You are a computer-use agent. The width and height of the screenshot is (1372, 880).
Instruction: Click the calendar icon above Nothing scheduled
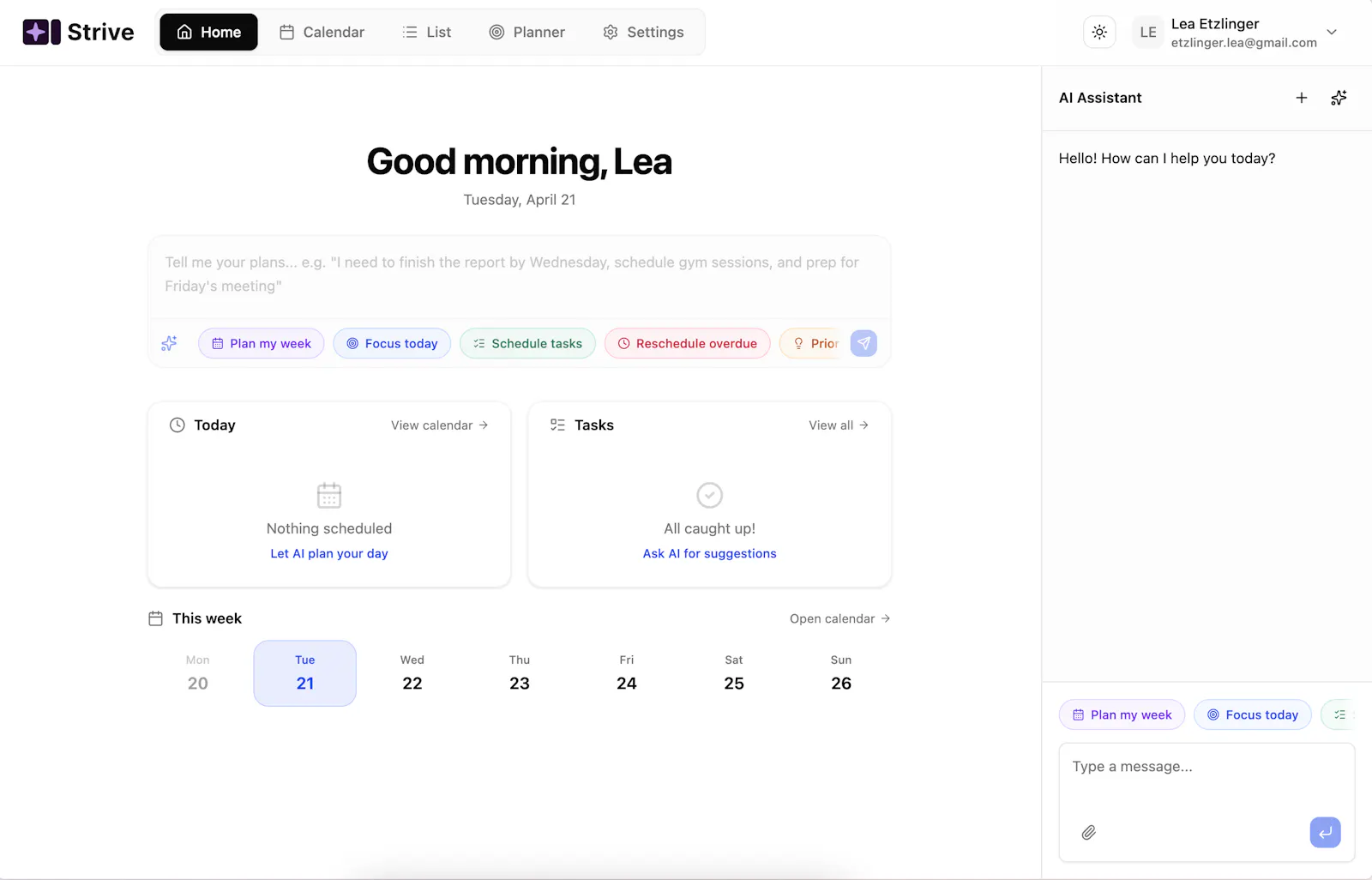click(x=329, y=496)
